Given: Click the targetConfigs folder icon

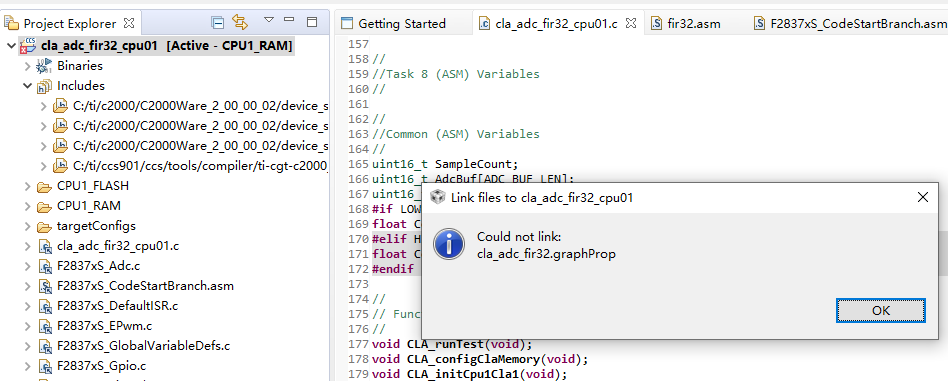Looking at the screenshot, I should (x=44, y=226).
